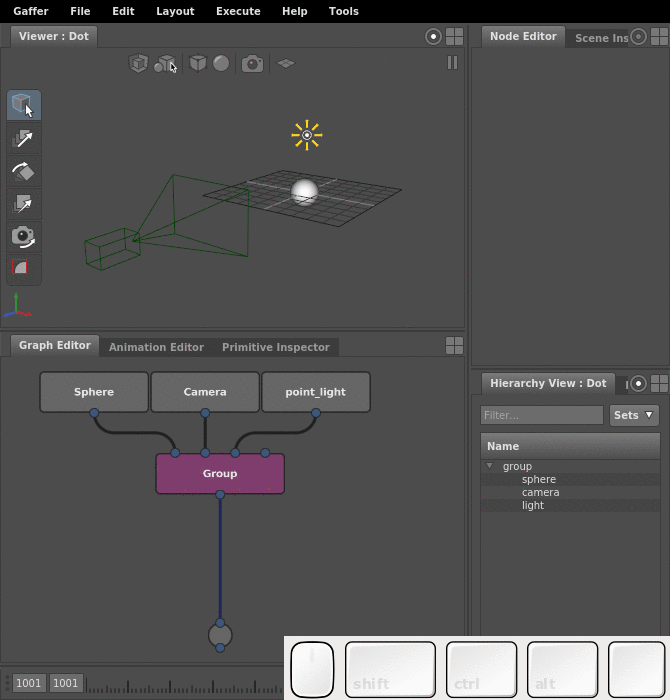Viewport: 670px width, 700px height.
Task: Open the drawing mode cube menu
Action: point(198,63)
